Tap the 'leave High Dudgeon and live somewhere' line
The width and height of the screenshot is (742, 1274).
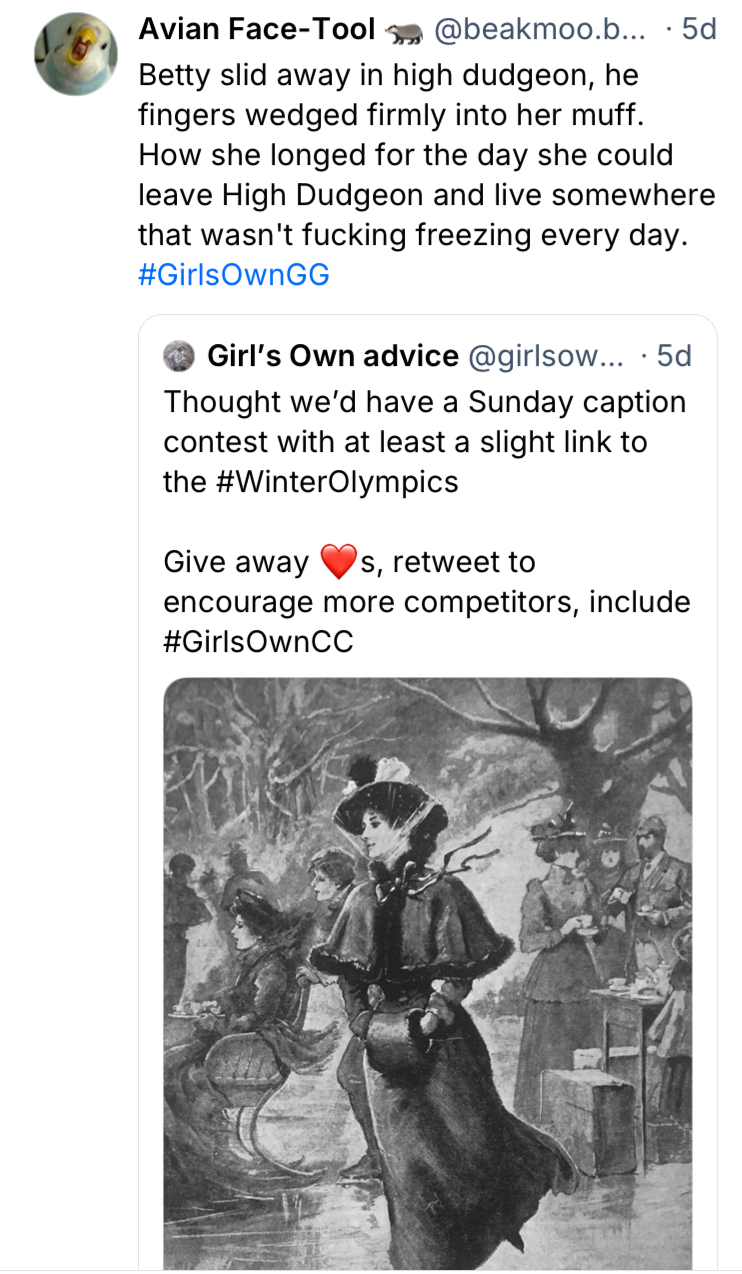(x=427, y=195)
